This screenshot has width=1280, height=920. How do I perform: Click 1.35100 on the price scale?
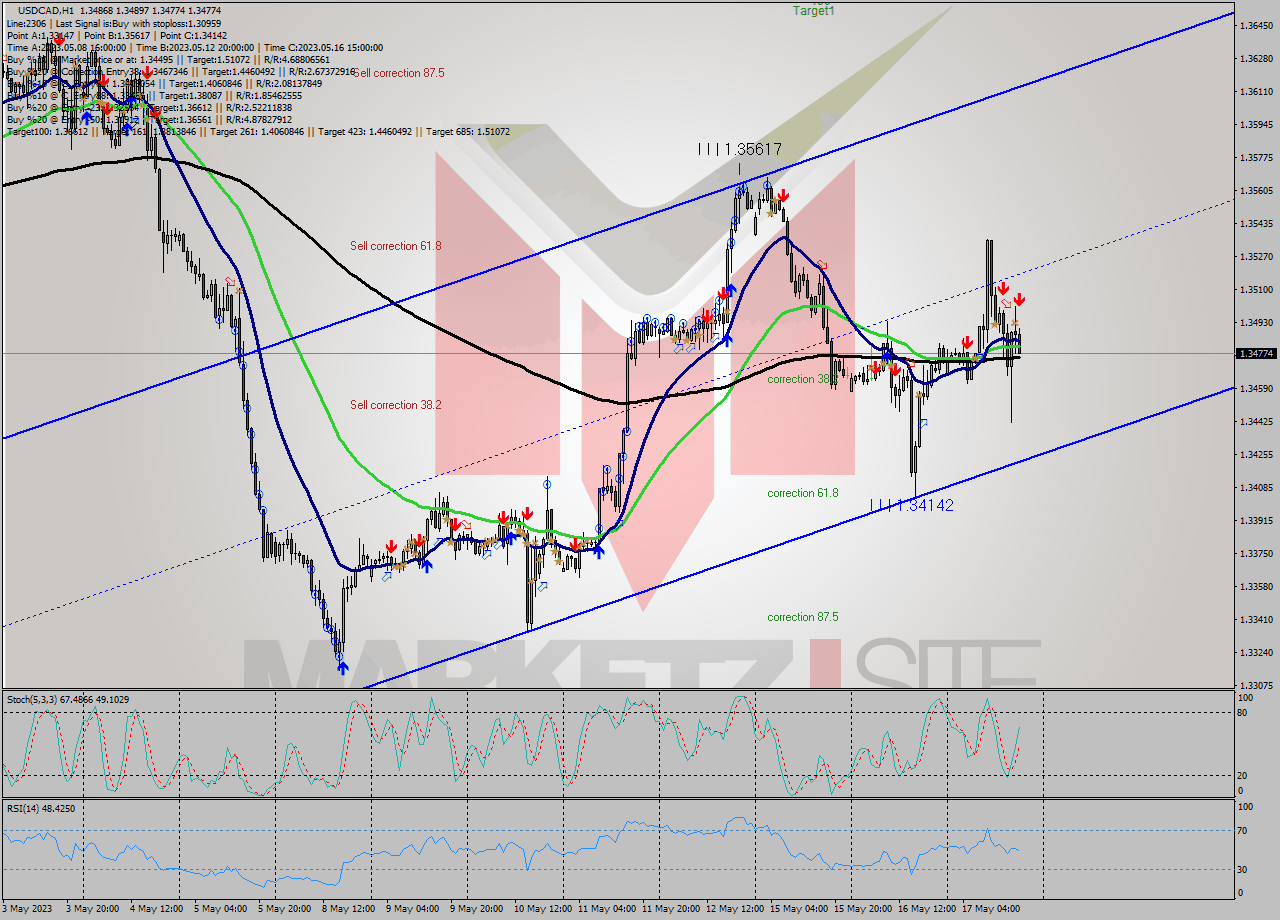1256,289
